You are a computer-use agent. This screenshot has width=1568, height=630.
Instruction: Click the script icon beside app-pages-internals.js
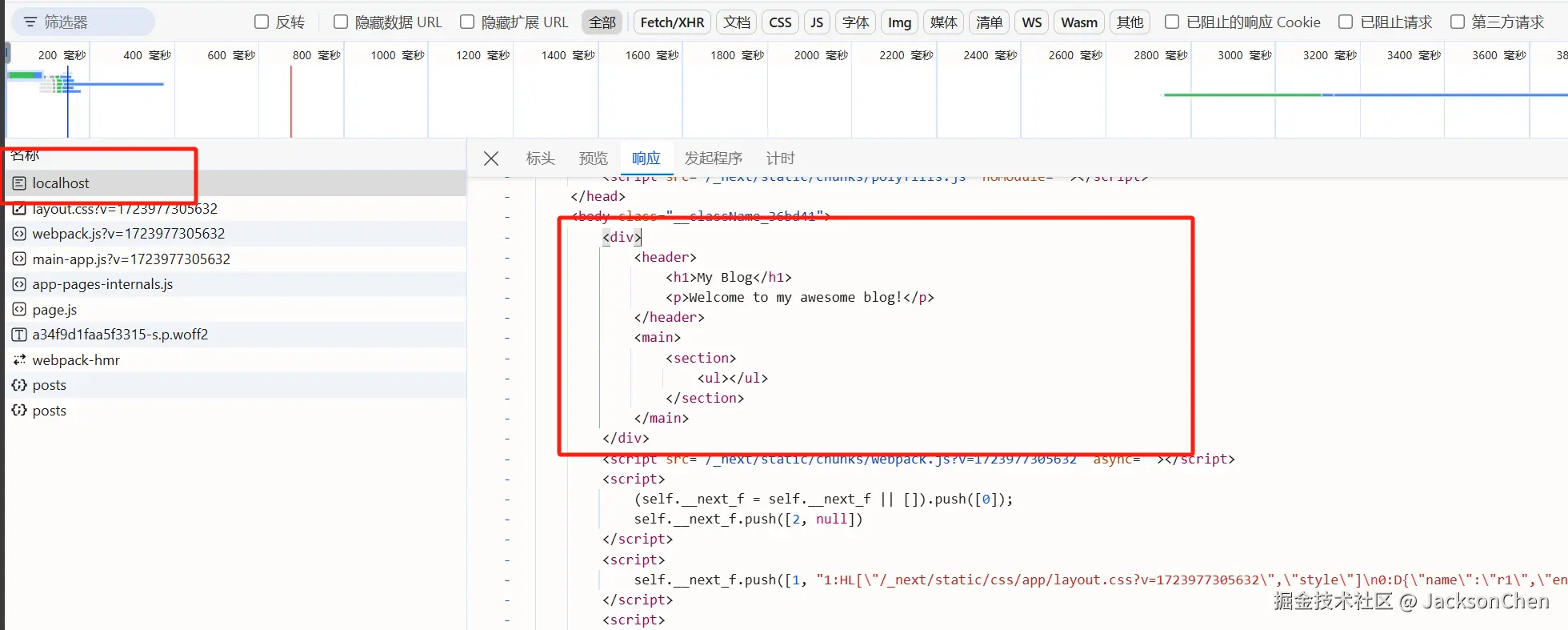[19, 284]
